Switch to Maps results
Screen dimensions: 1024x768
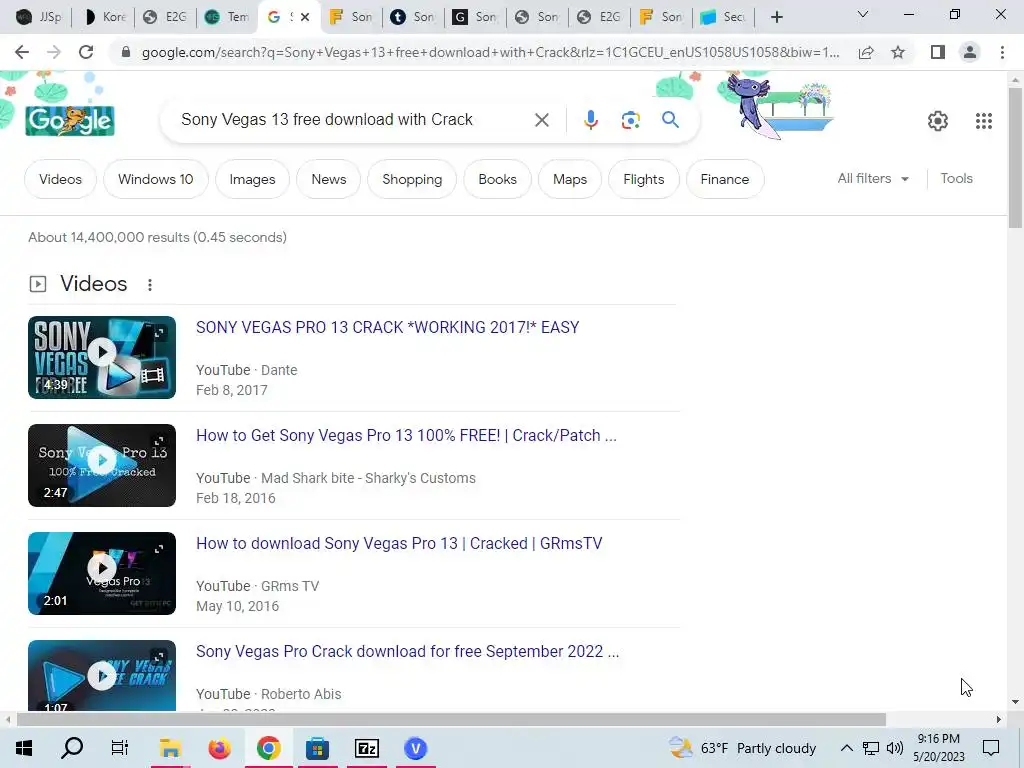pos(569,179)
